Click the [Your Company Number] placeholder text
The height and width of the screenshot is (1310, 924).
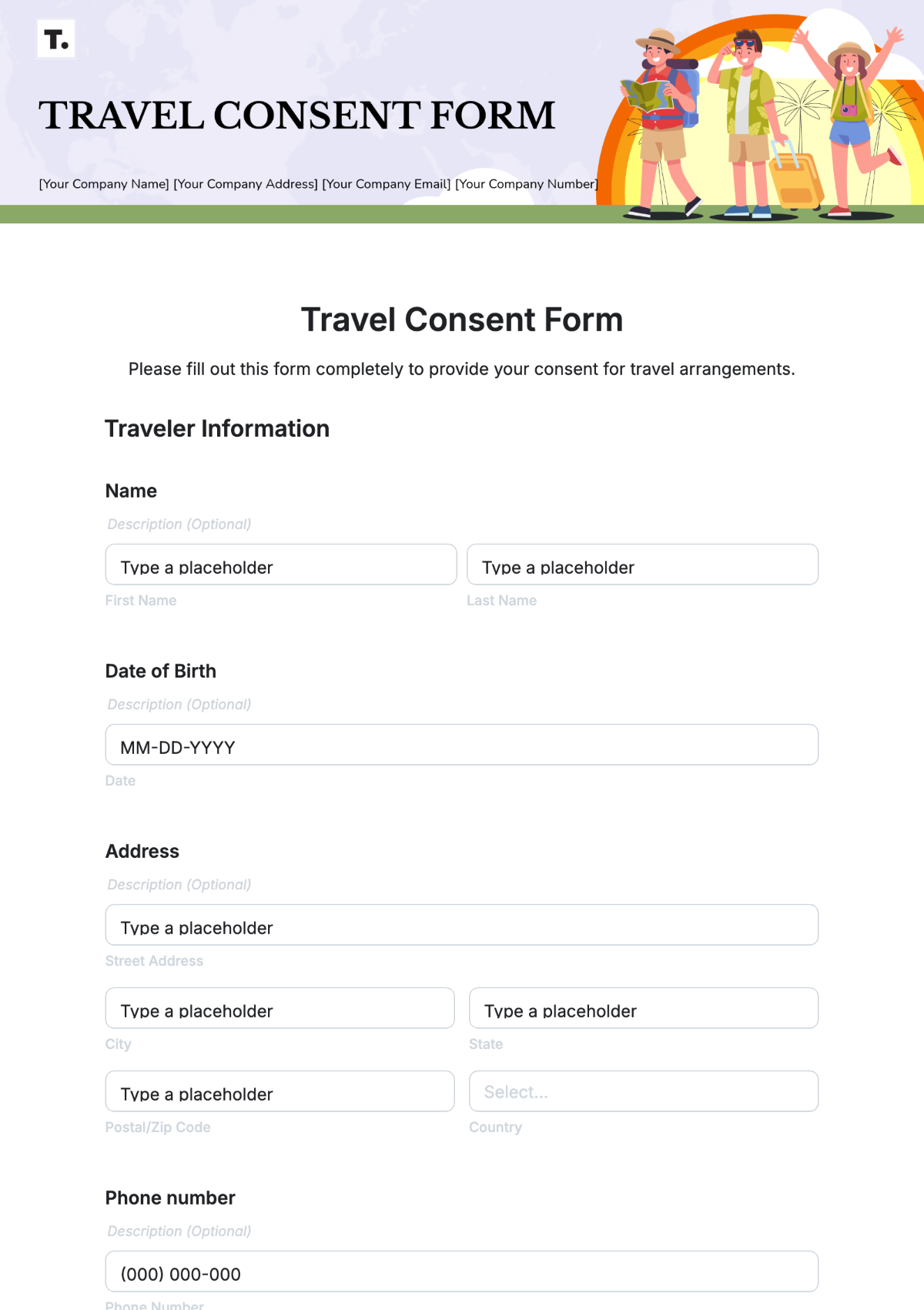click(526, 184)
